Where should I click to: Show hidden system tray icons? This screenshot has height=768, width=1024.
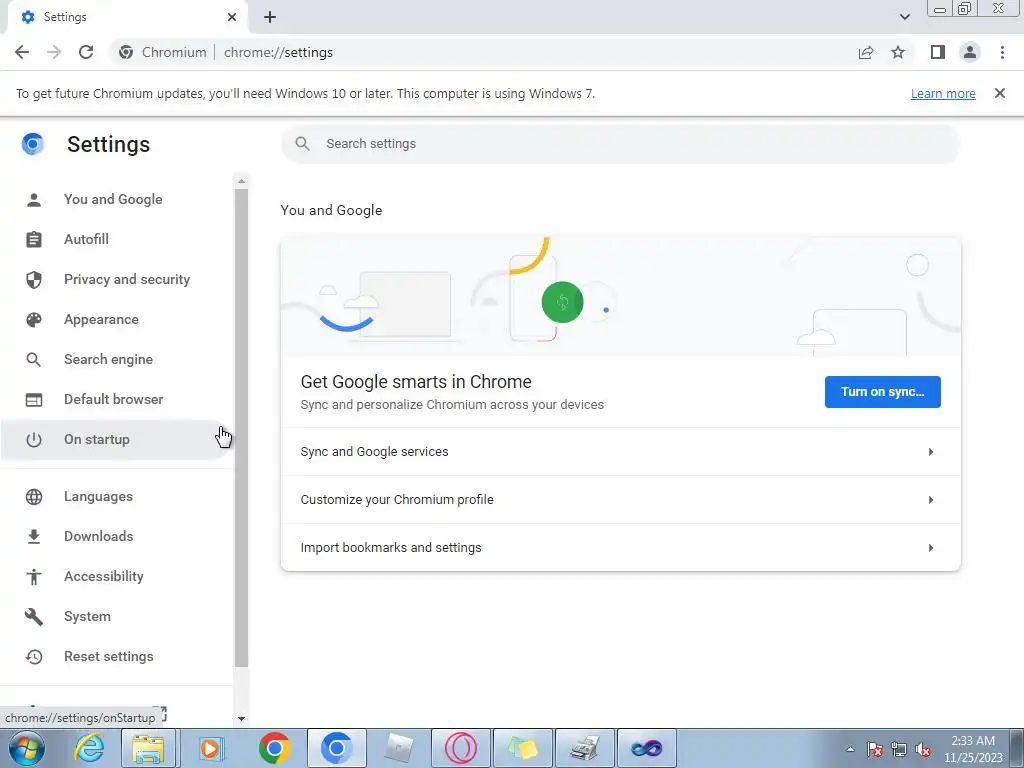(x=850, y=749)
